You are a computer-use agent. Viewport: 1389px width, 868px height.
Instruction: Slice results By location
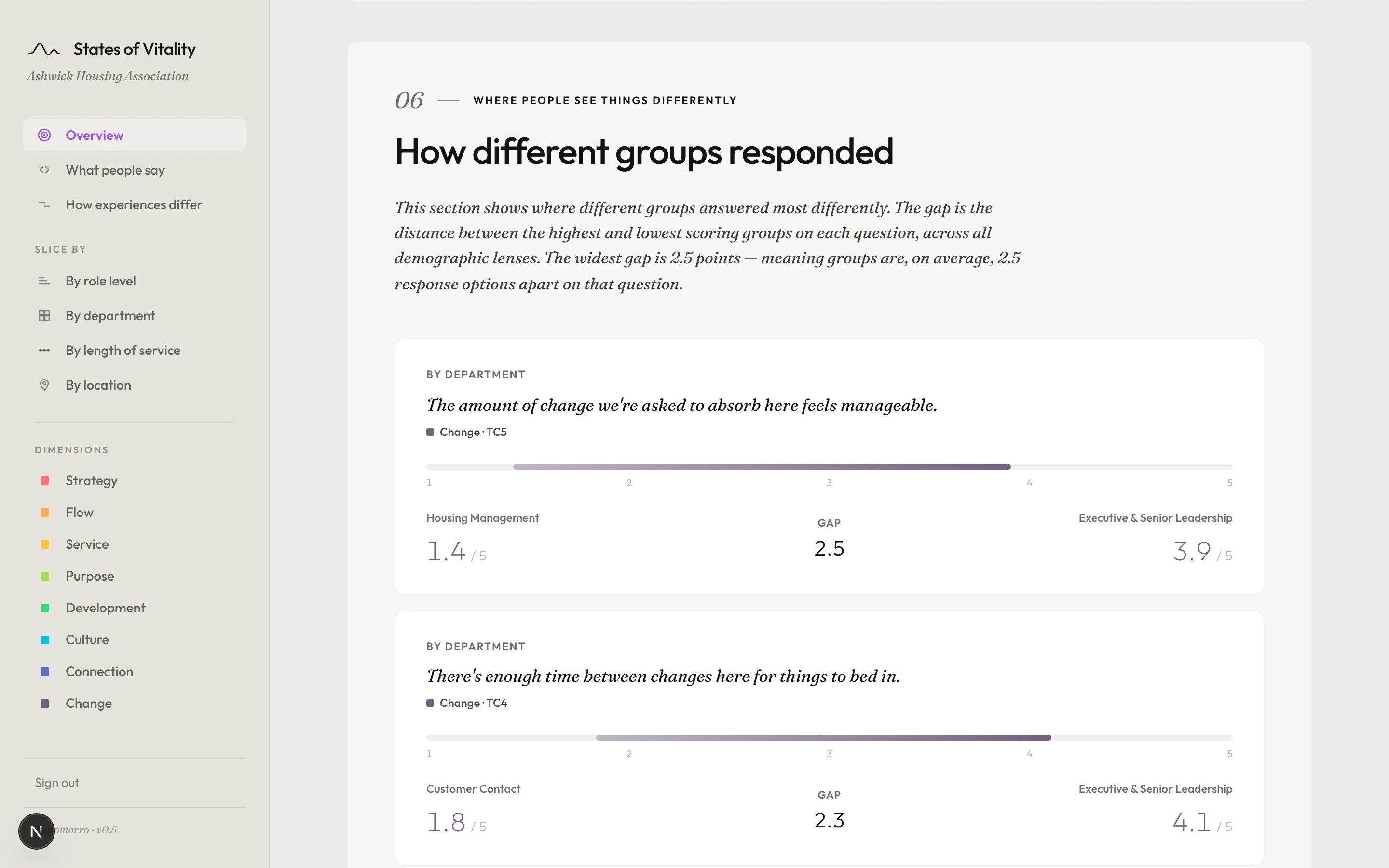pos(134,385)
